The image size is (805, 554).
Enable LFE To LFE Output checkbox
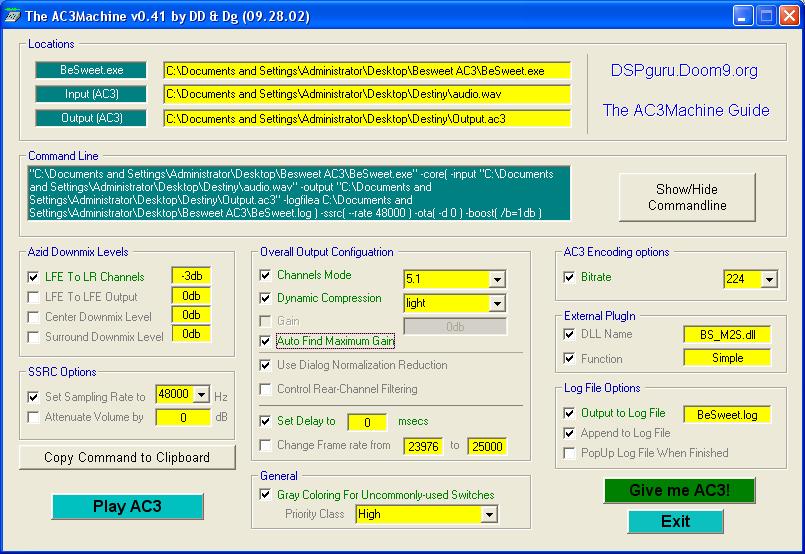[33, 297]
